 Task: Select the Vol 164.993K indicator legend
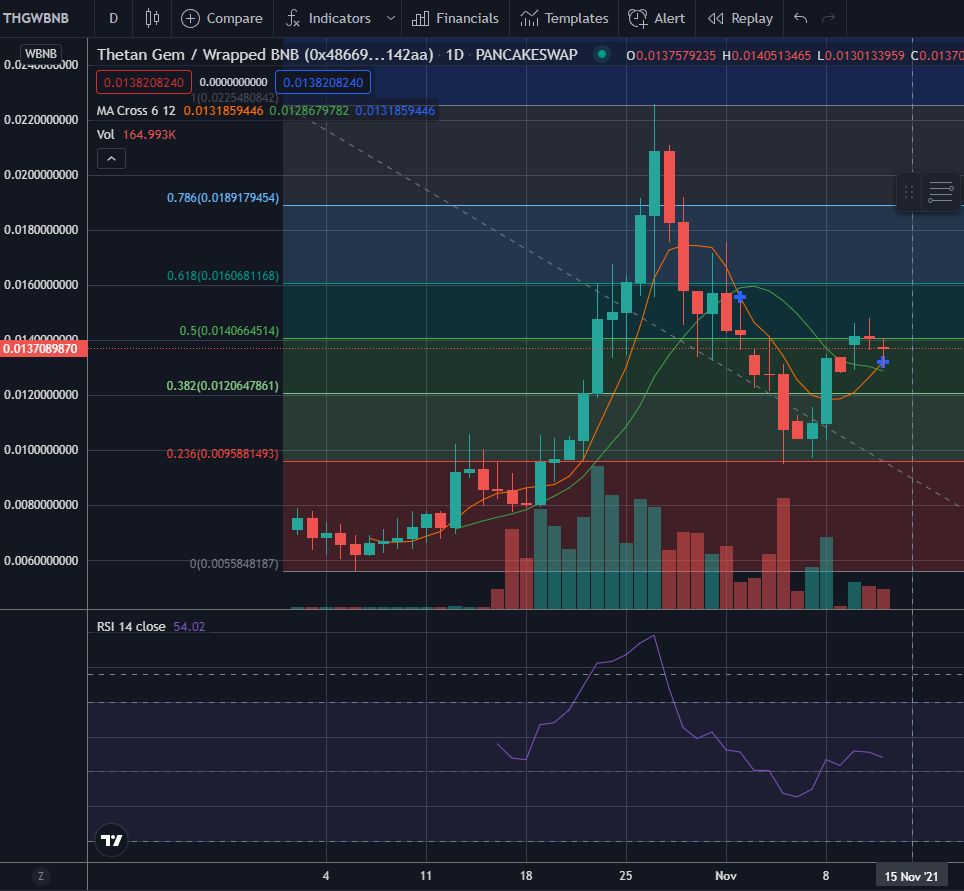pyautogui.click(x=136, y=135)
